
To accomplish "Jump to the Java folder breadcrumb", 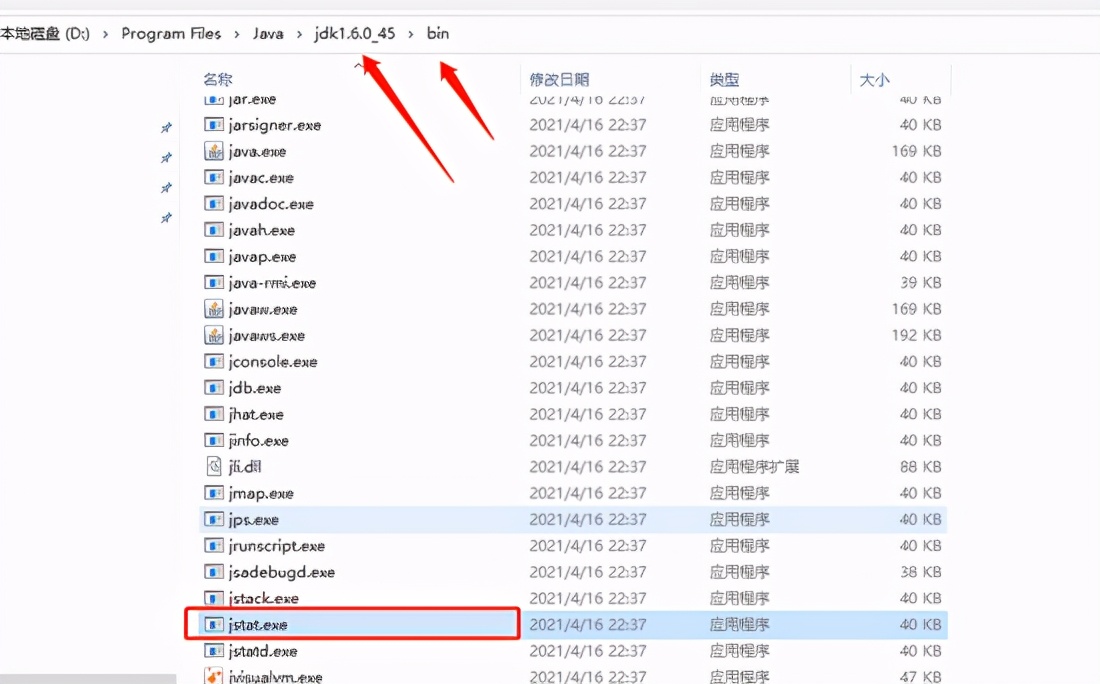I will tap(268, 34).
